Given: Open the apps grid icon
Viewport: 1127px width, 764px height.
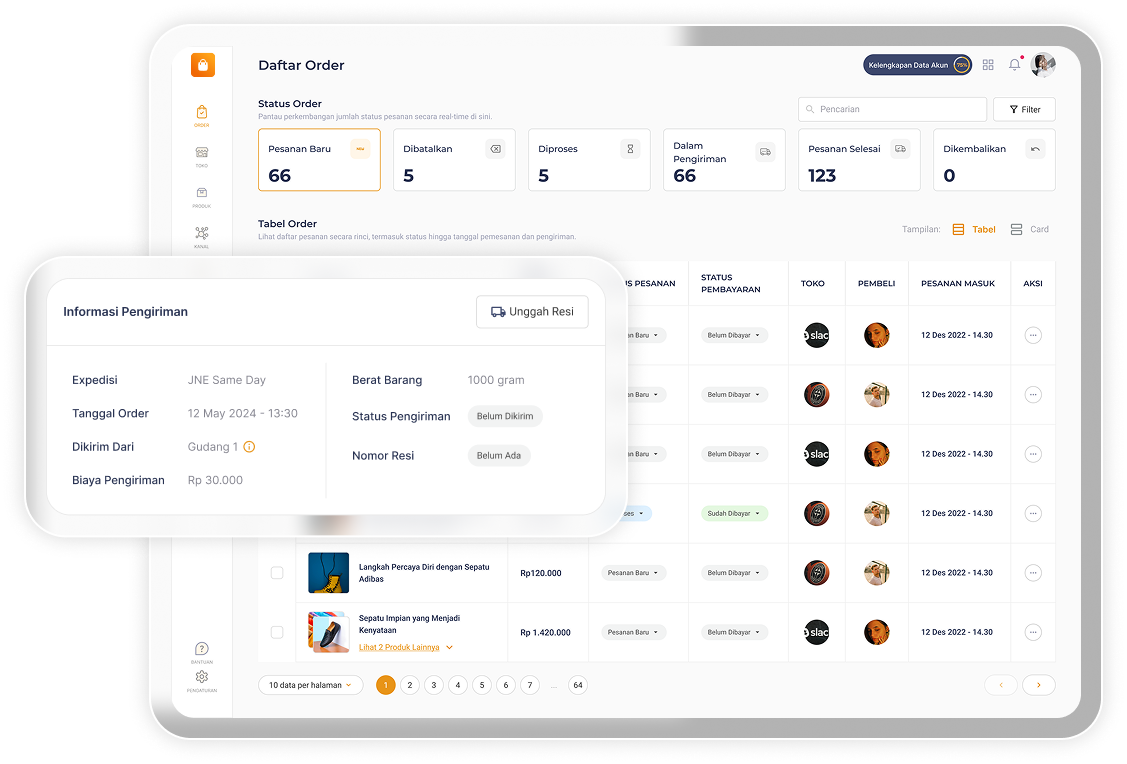Looking at the screenshot, I should [x=988, y=65].
